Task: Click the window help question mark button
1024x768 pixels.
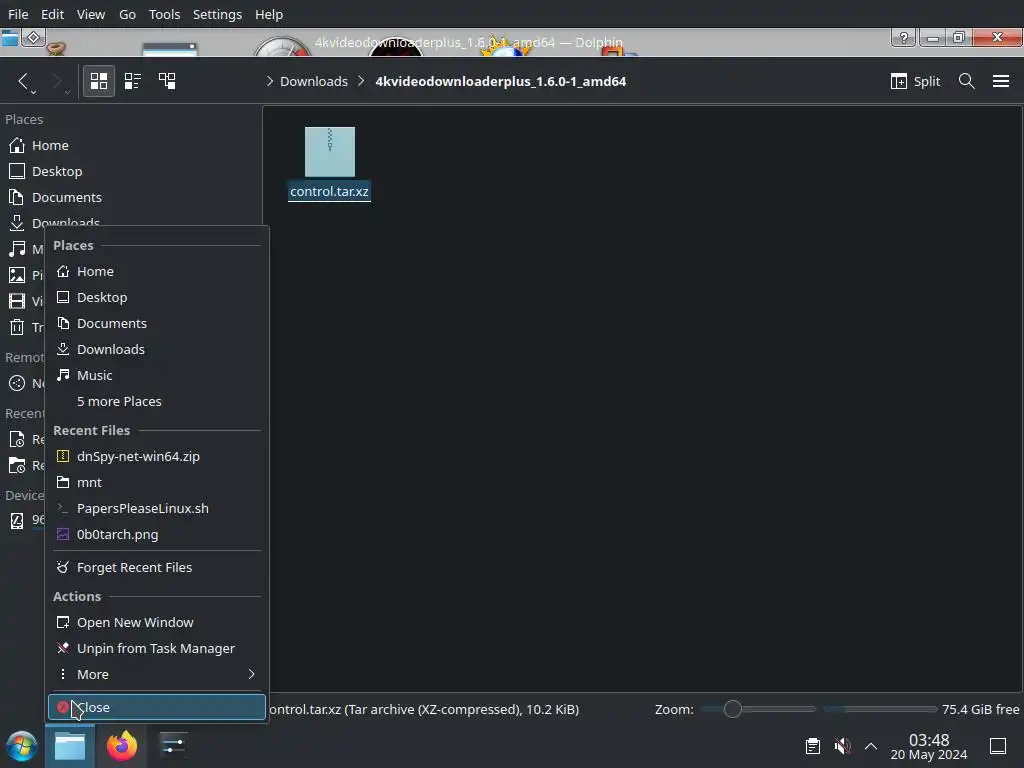Action: click(x=904, y=38)
